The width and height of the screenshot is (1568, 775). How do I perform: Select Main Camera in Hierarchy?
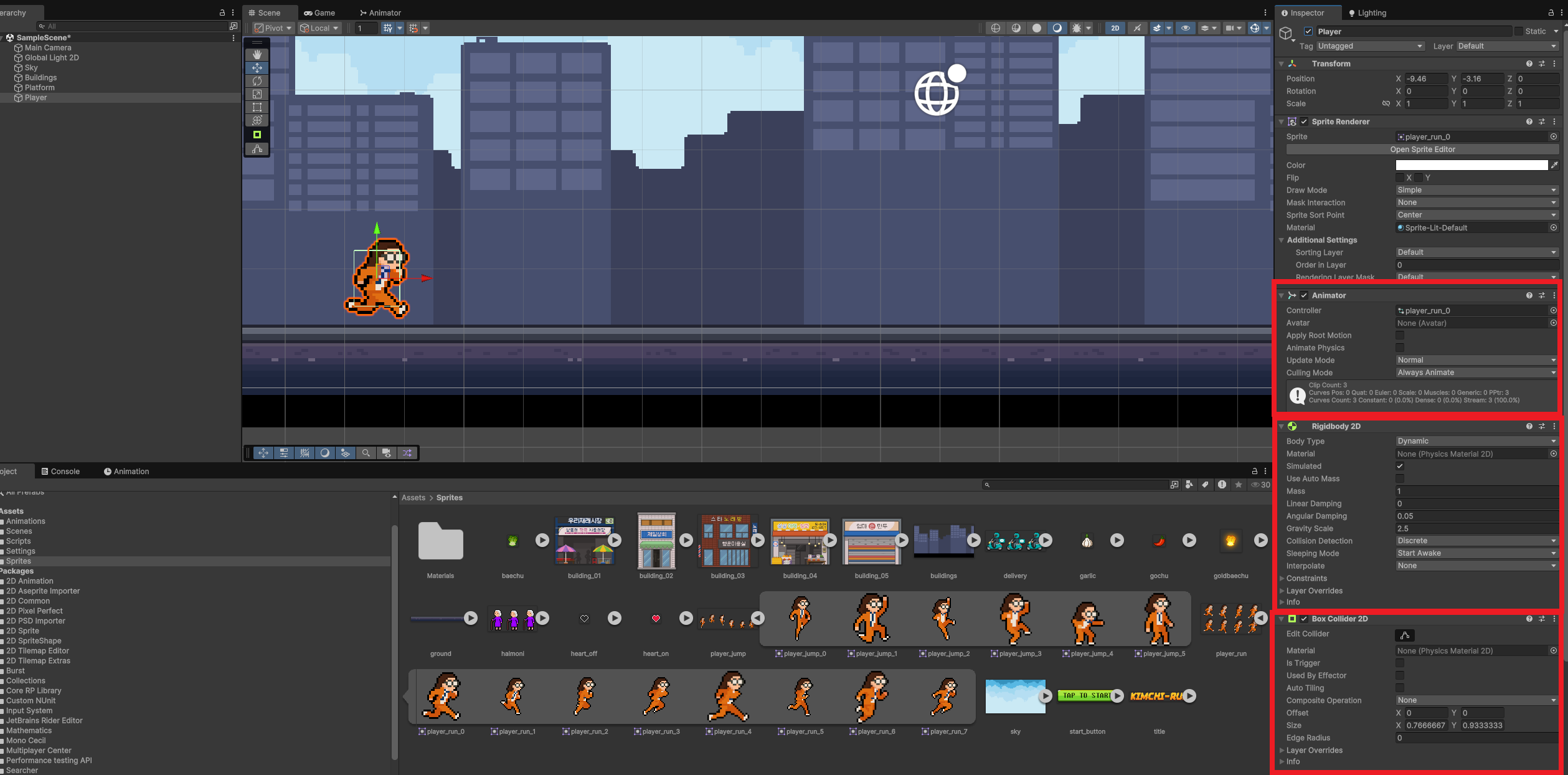[x=48, y=48]
